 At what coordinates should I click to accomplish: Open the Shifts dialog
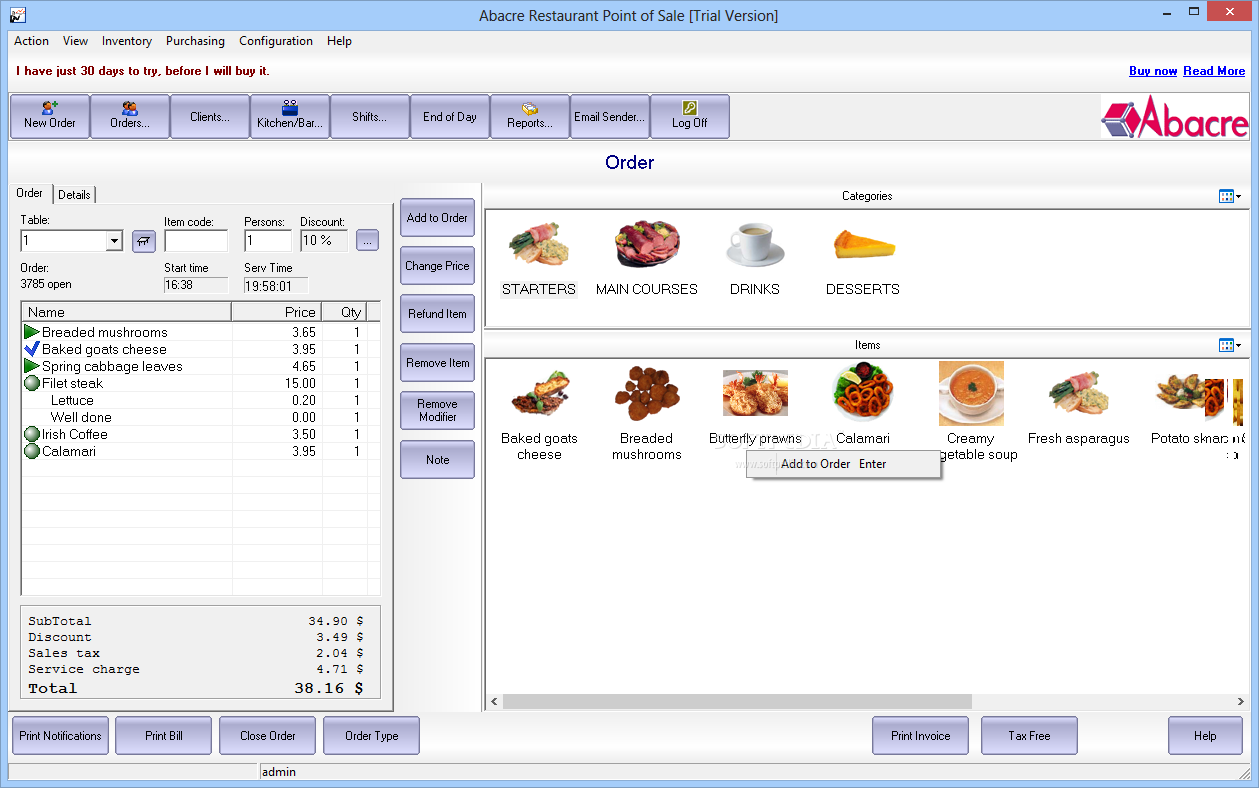[x=370, y=116]
